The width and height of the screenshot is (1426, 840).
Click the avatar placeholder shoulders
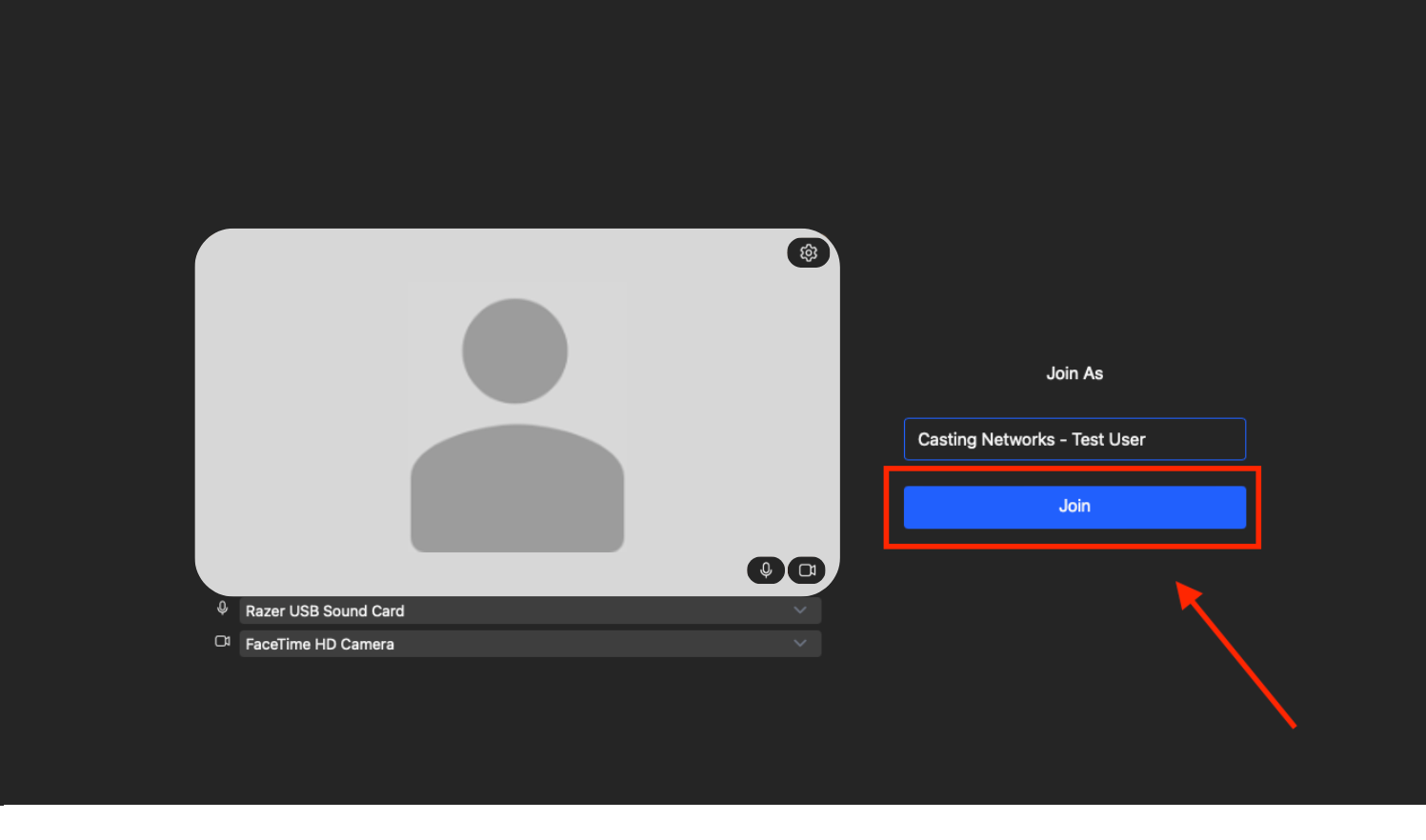point(517,490)
